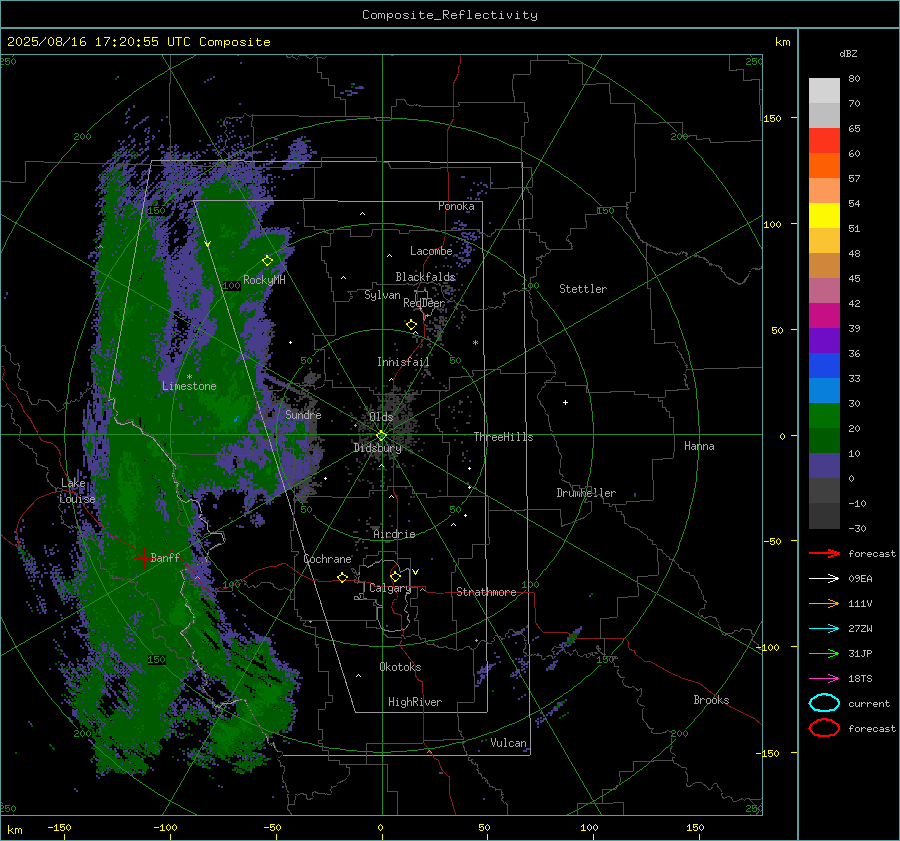Click the asterisk marker above Limestone
The width and height of the screenshot is (900, 841).
189,377
